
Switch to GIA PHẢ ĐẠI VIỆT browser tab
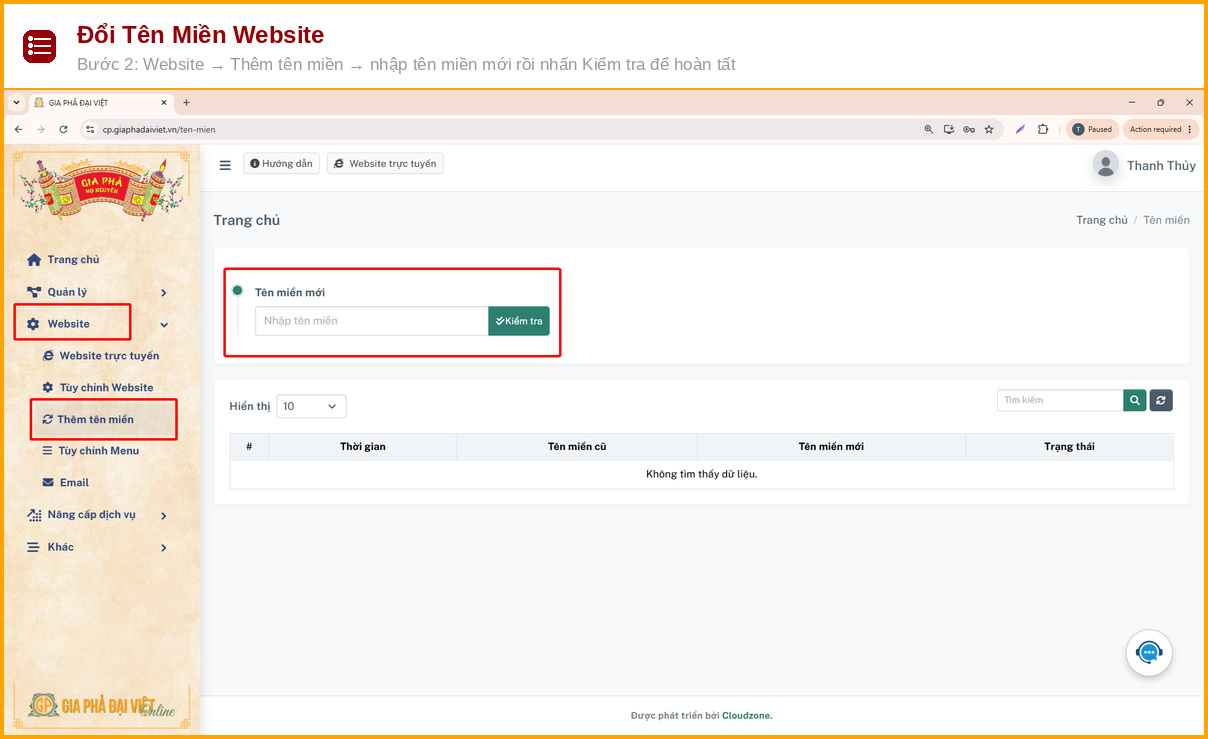pyautogui.click(x=100, y=102)
